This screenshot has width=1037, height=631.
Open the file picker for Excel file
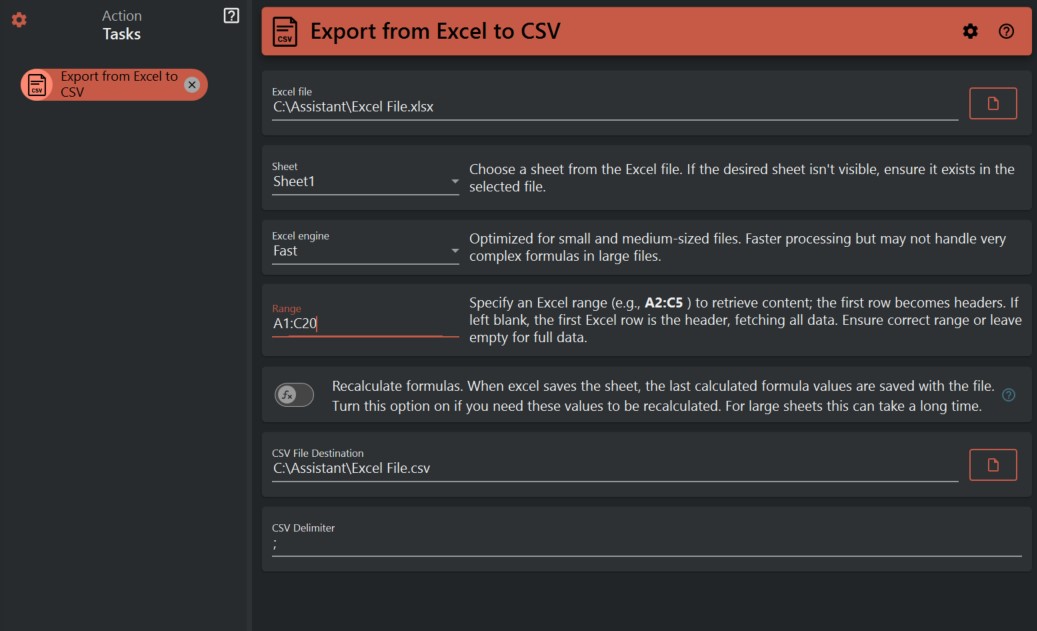pyautogui.click(x=992, y=102)
